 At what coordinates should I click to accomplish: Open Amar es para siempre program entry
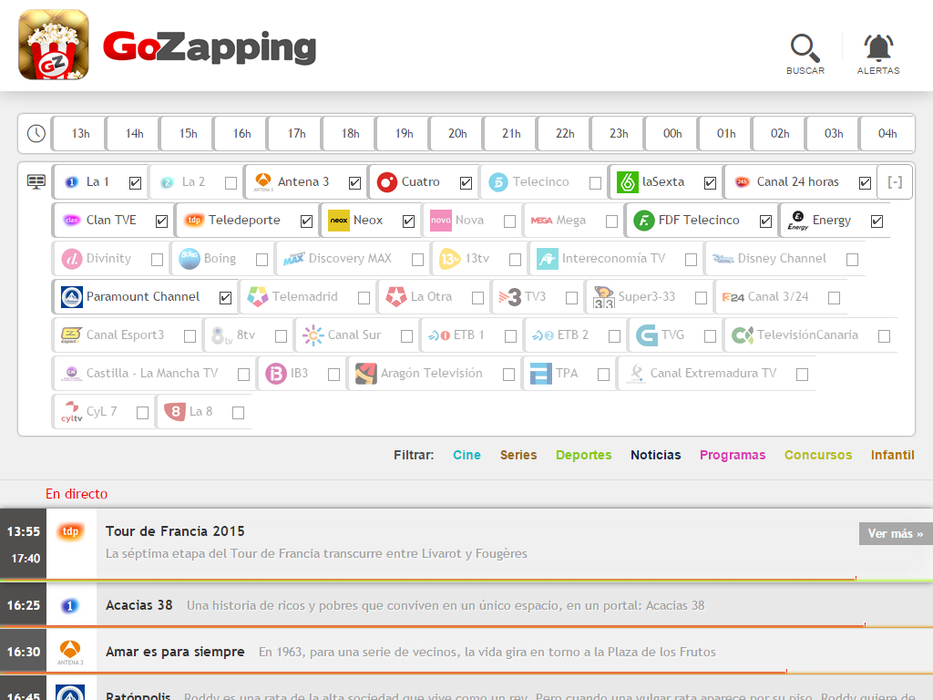tap(175, 652)
